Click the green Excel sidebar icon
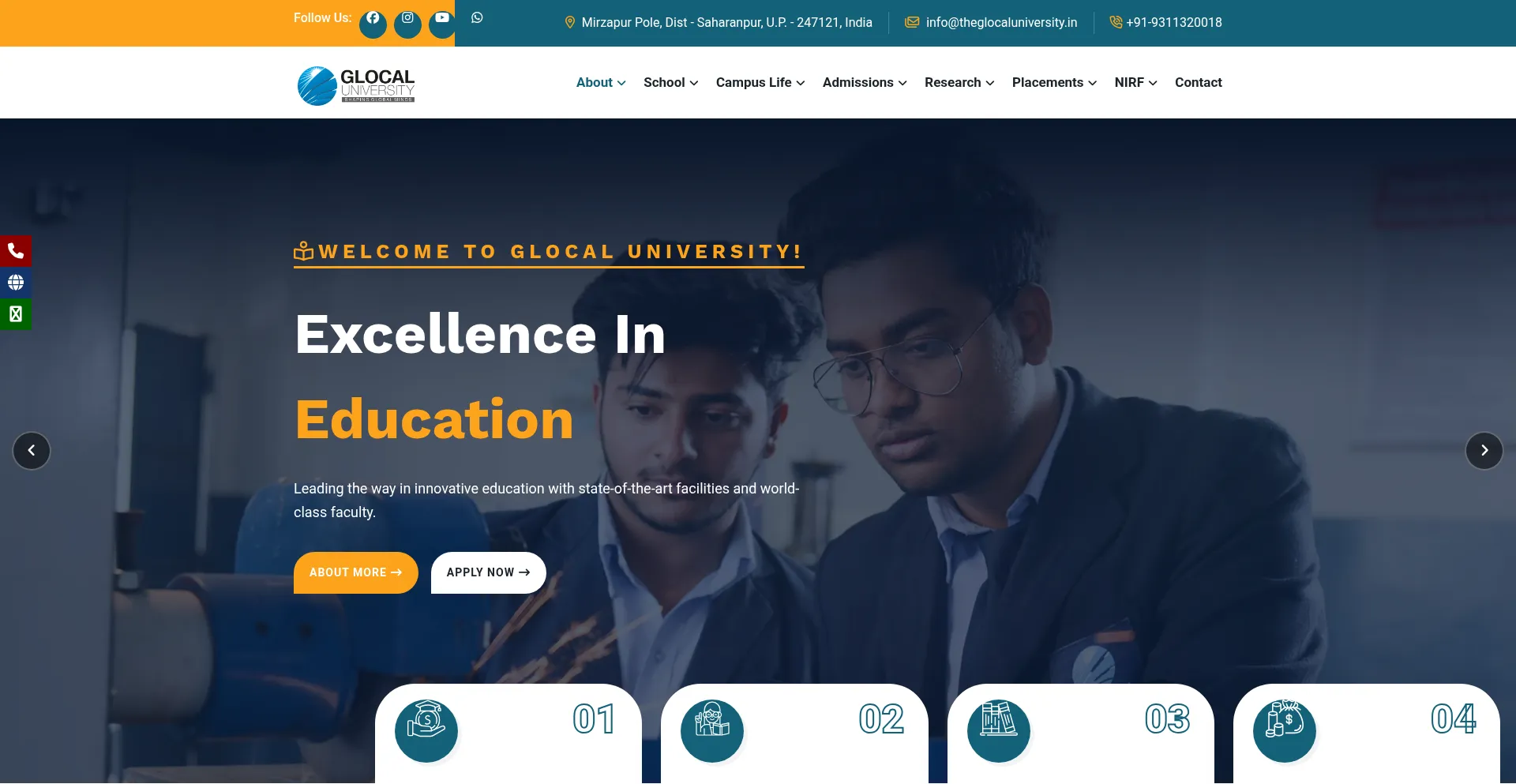The image size is (1516, 784). tap(16, 314)
